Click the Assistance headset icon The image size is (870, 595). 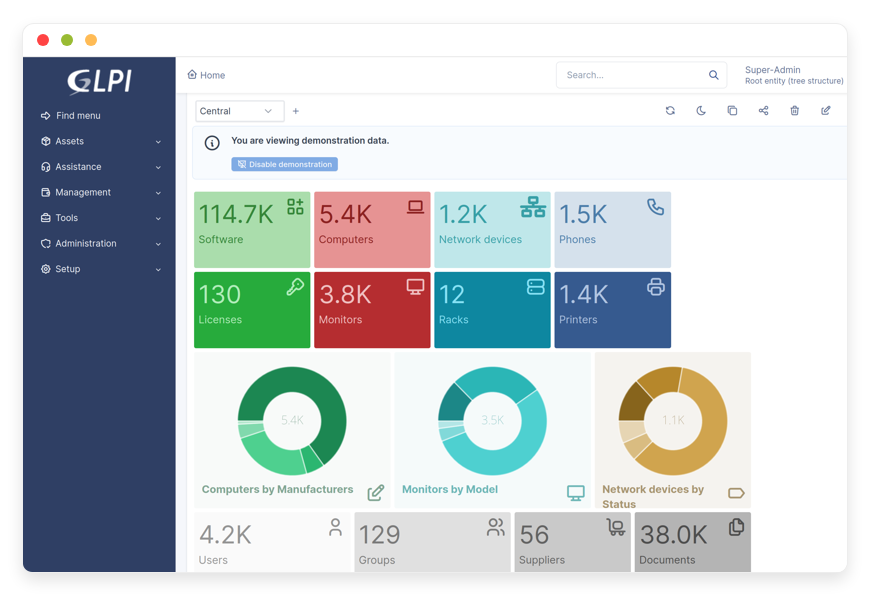click(45, 167)
